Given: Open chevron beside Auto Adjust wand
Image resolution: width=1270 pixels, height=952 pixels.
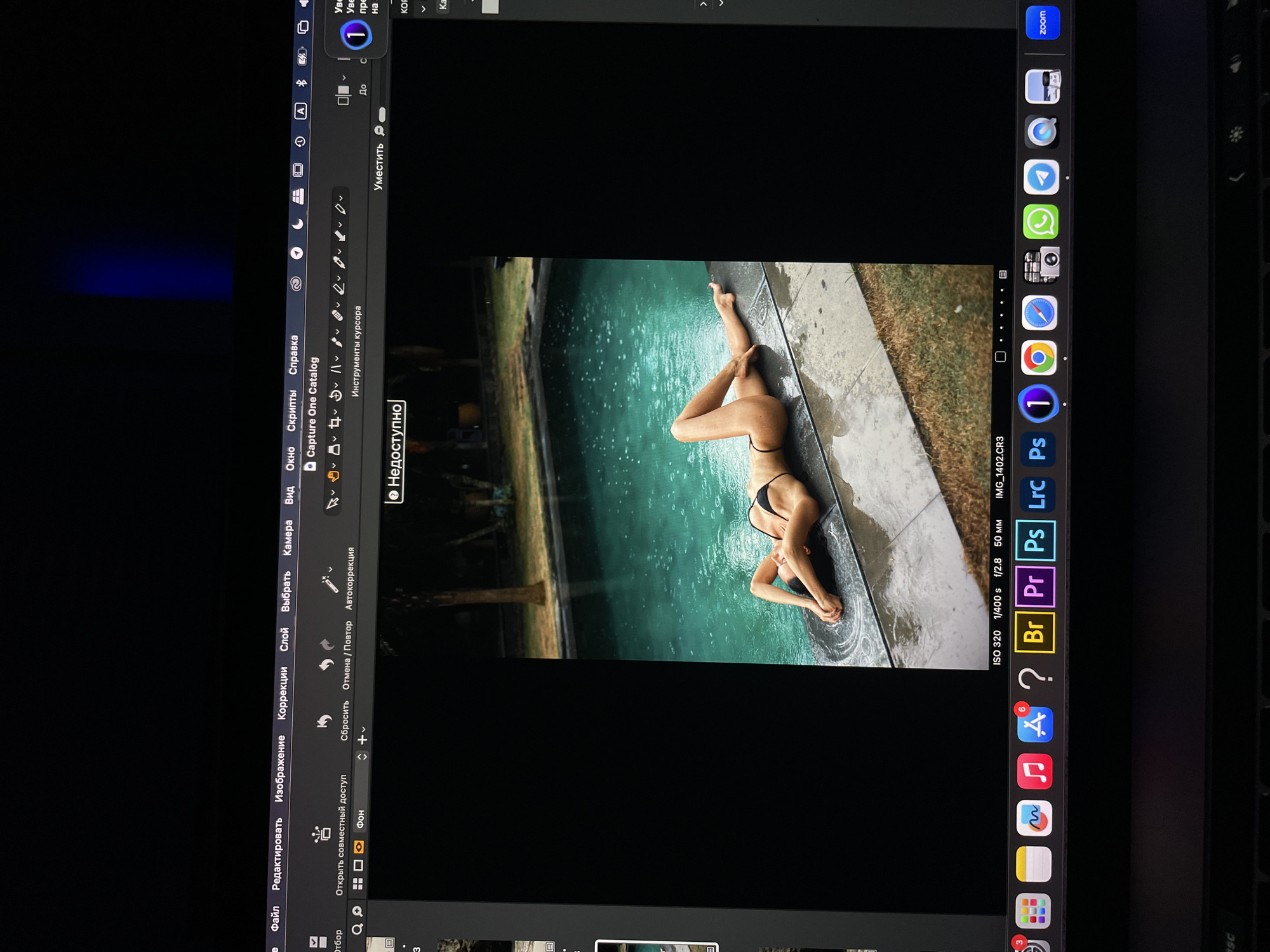Looking at the screenshot, I should click(330, 569).
